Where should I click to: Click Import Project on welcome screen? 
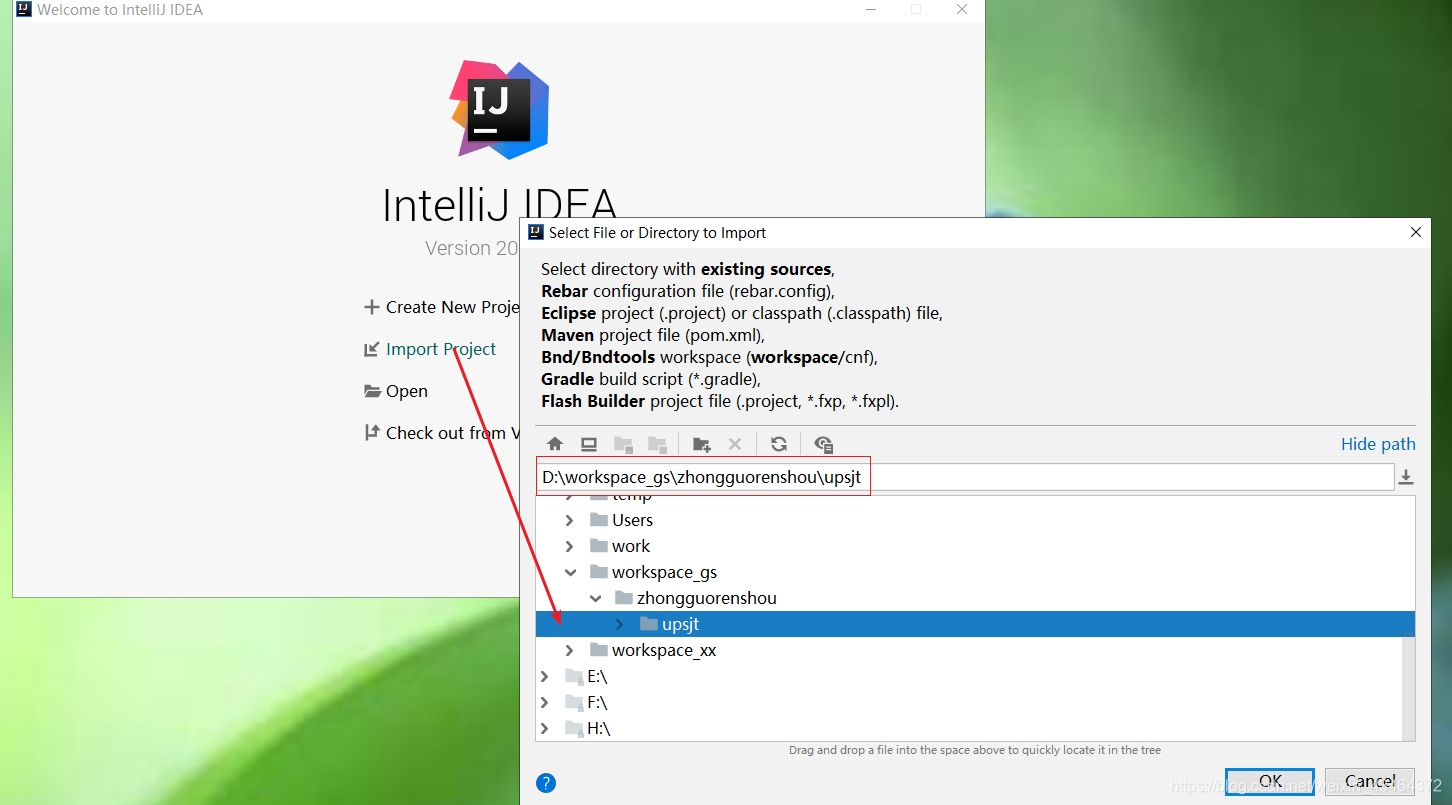430,349
